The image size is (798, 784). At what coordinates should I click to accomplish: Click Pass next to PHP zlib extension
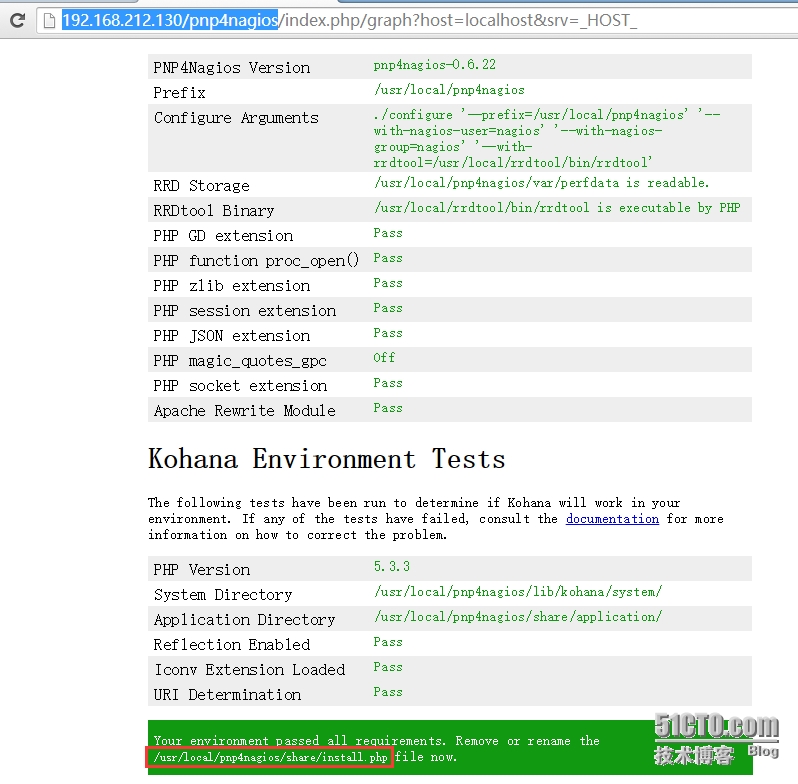[388, 283]
